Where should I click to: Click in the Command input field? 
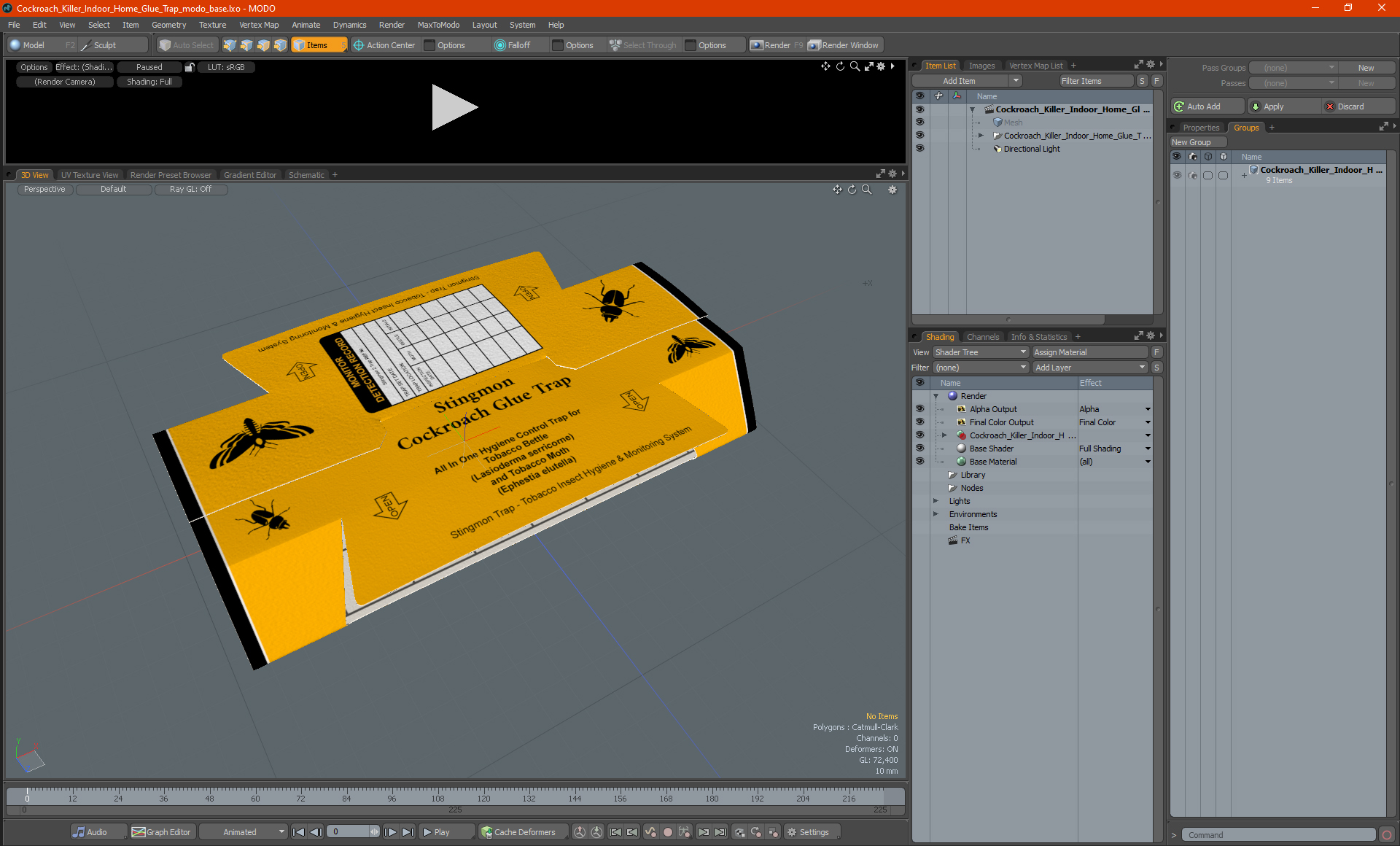click(x=1278, y=835)
